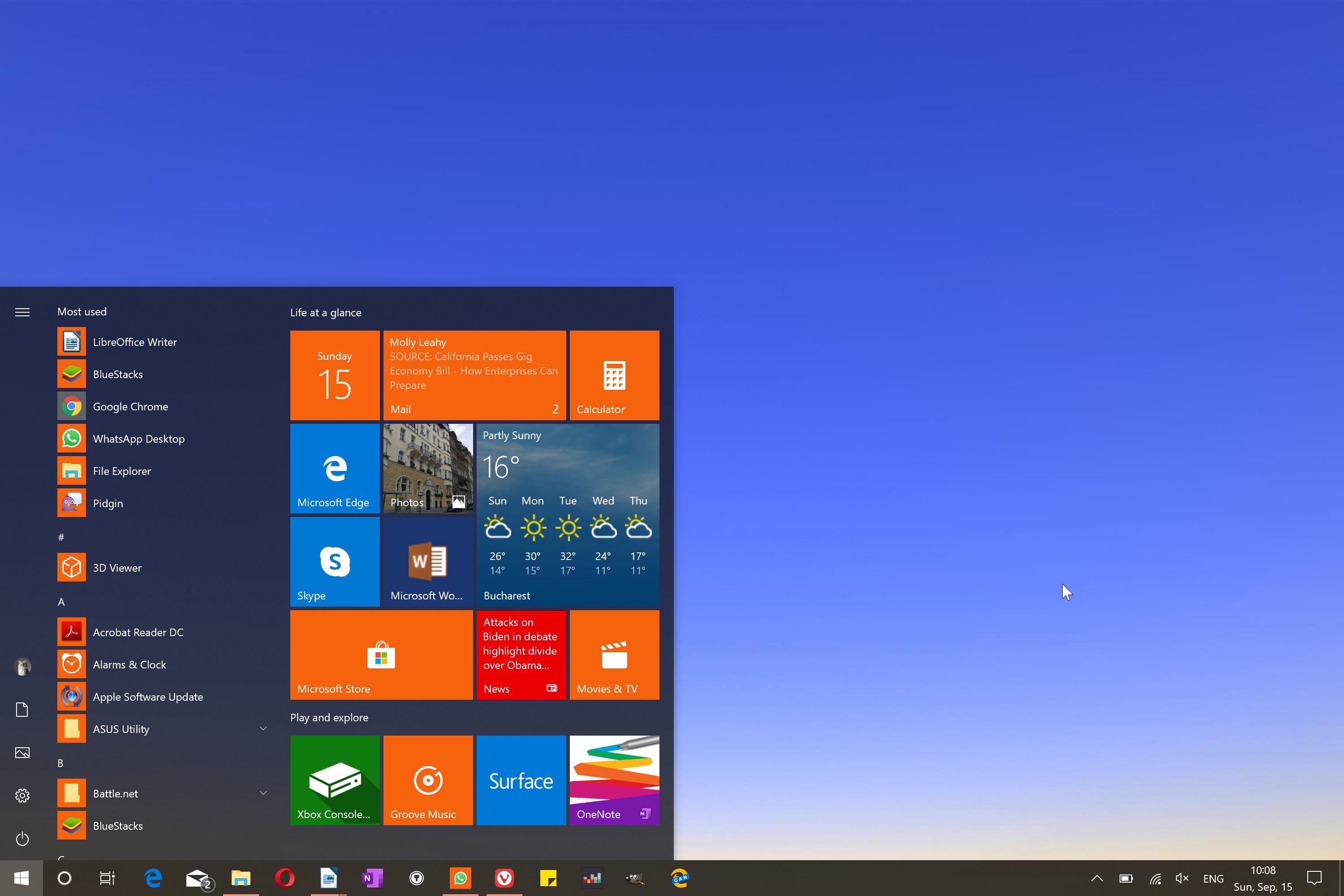This screenshot has height=896, width=1344.
Task: Open Apple Software Update
Action: tap(164, 697)
